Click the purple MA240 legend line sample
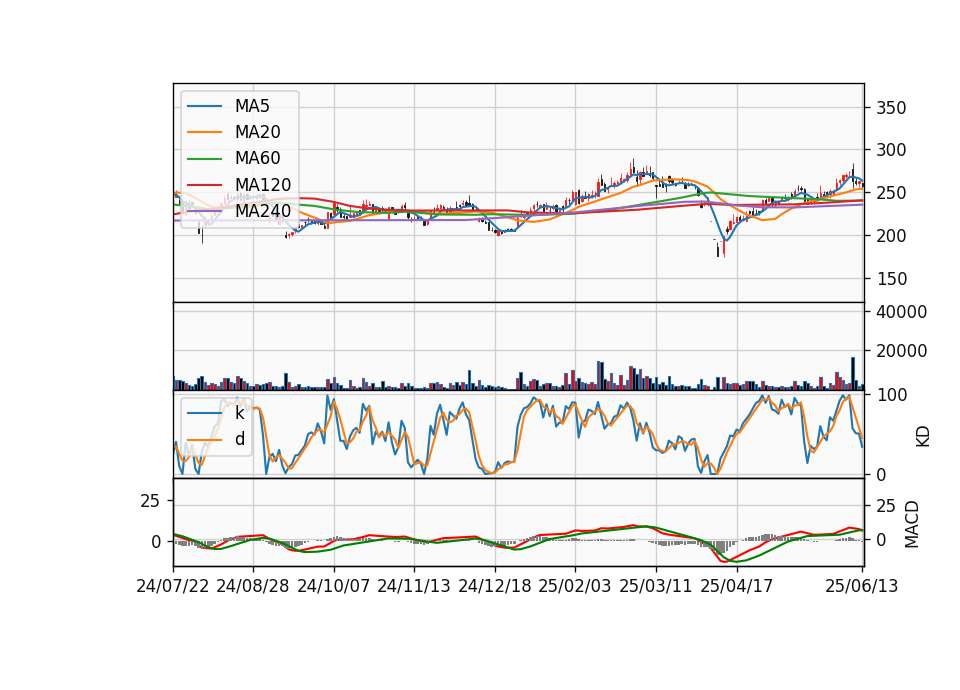The width and height of the screenshot is (960, 690). pos(204,211)
